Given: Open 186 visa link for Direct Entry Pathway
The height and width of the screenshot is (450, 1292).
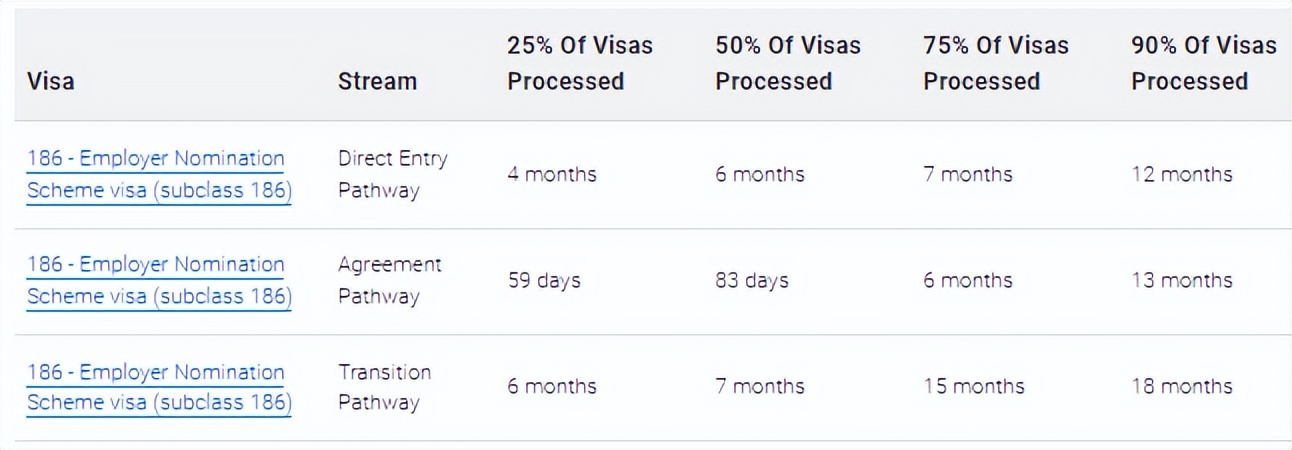Looking at the screenshot, I should [159, 174].
